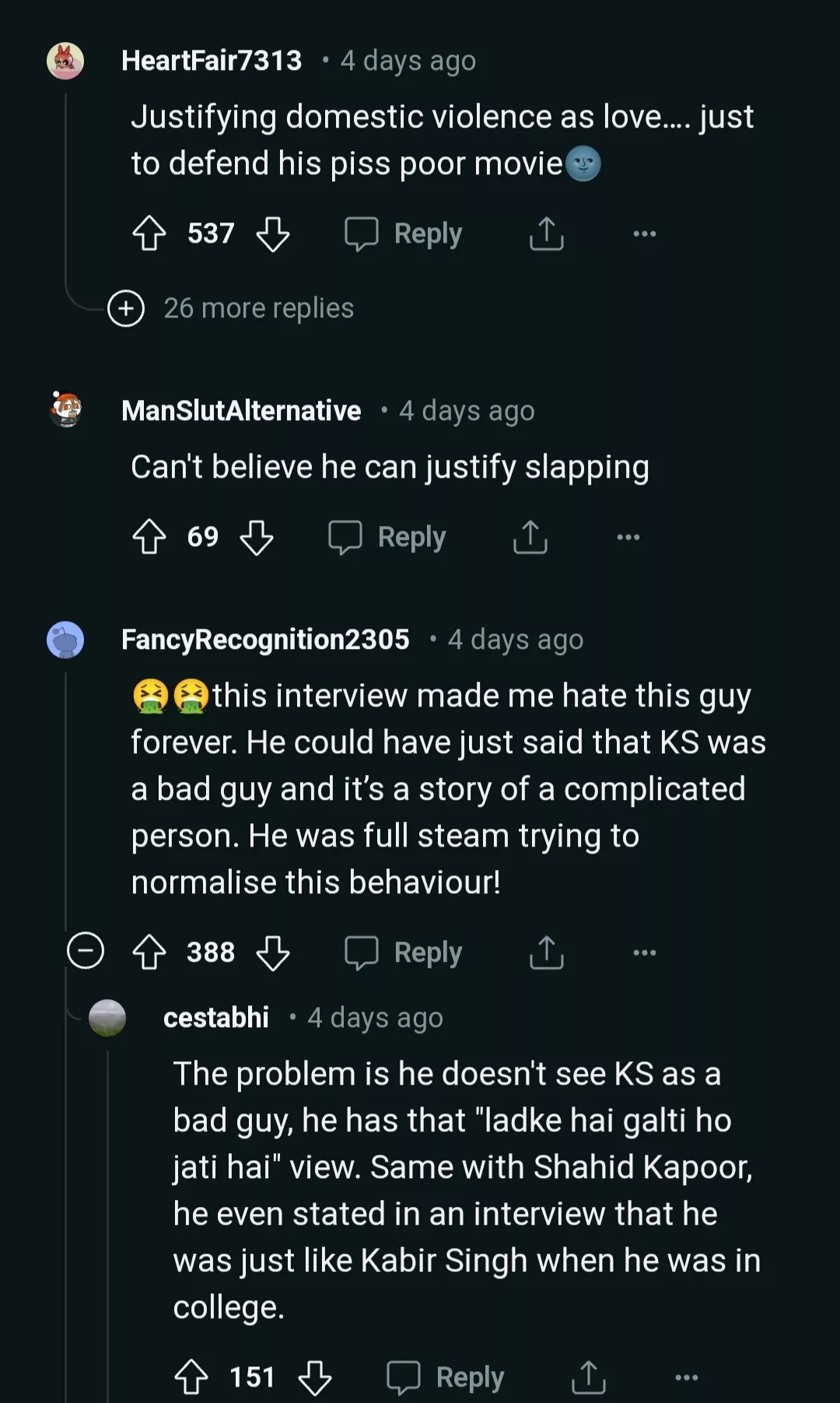Viewport: 840px width, 1403px height.
Task: Reply to FancyRecognition2305's comment
Action: [x=404, y=952]
